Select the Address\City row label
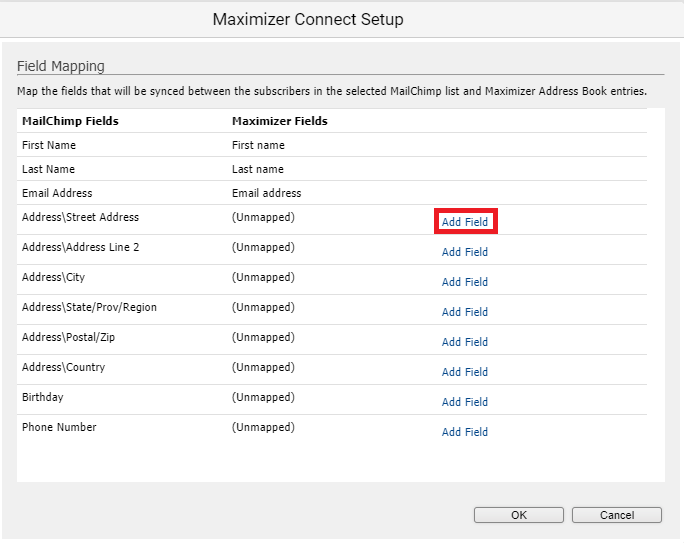 click(x=53, y=277)
